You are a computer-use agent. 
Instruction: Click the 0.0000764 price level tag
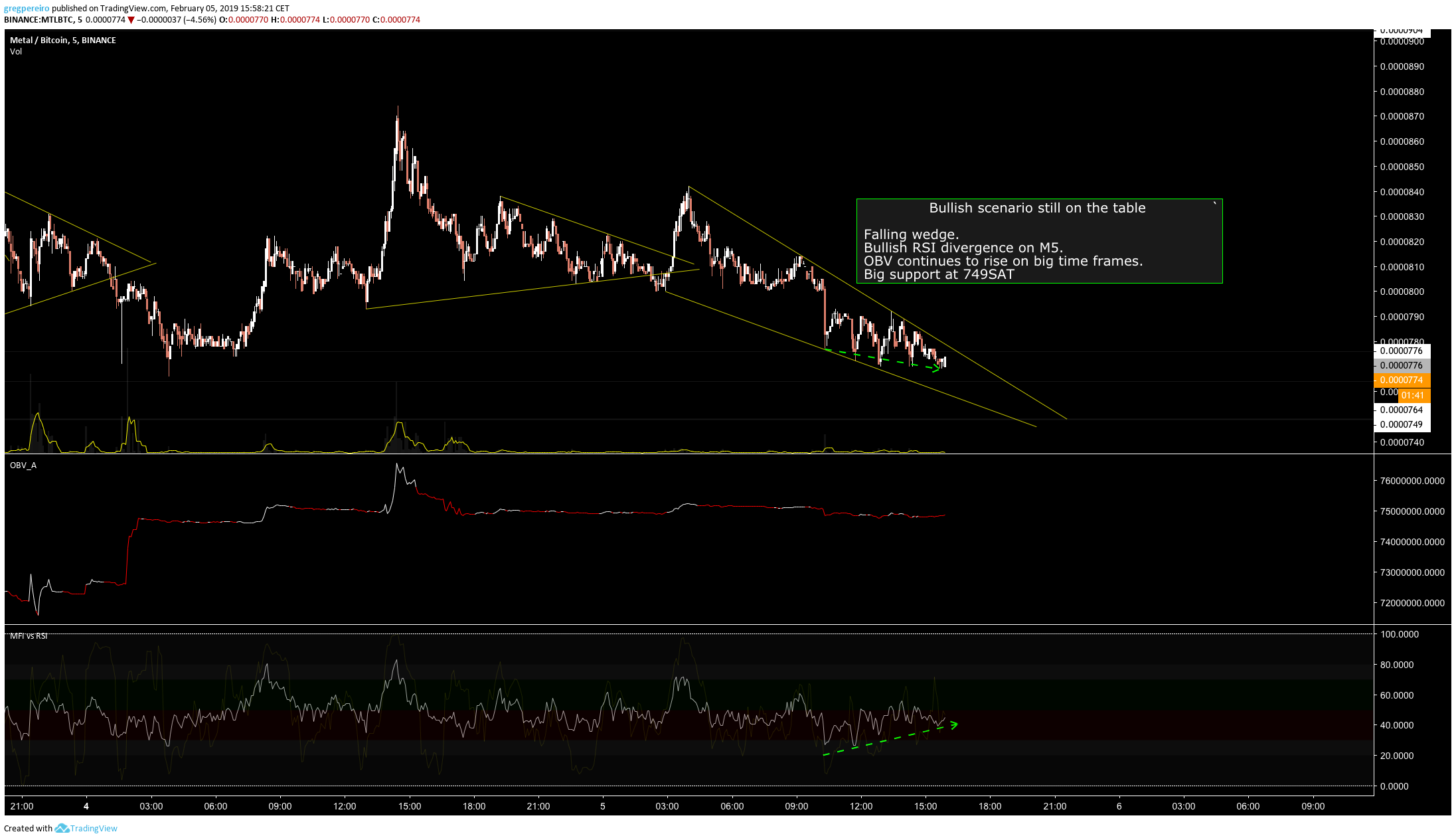1402,410
